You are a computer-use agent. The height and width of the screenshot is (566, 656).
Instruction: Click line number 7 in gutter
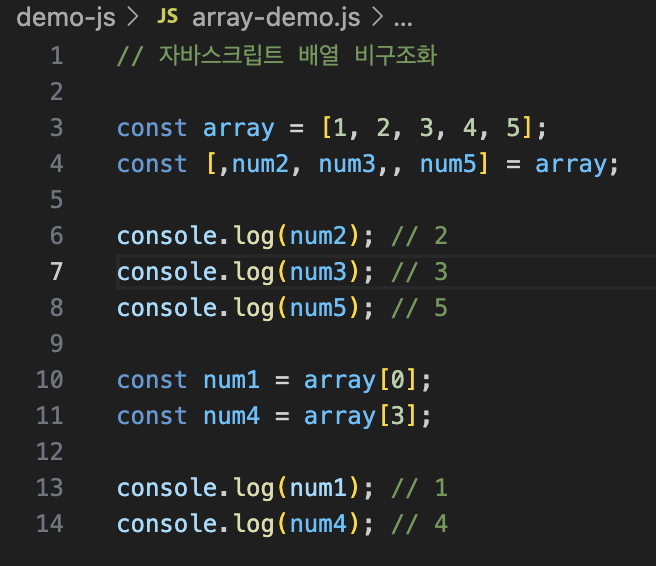[56, 272]
